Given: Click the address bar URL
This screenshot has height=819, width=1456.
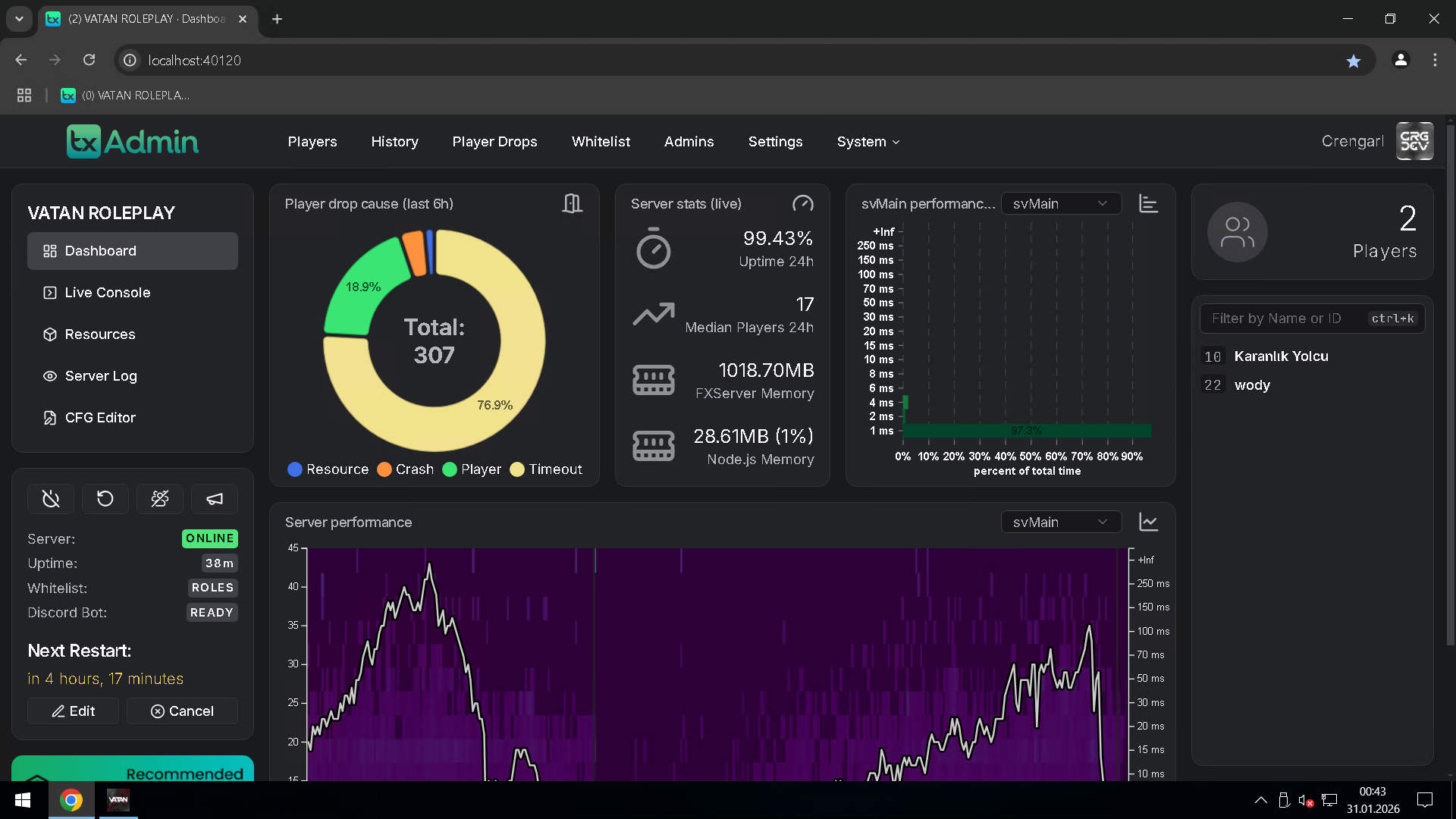Looking at the screenshot, I should 195,61.
